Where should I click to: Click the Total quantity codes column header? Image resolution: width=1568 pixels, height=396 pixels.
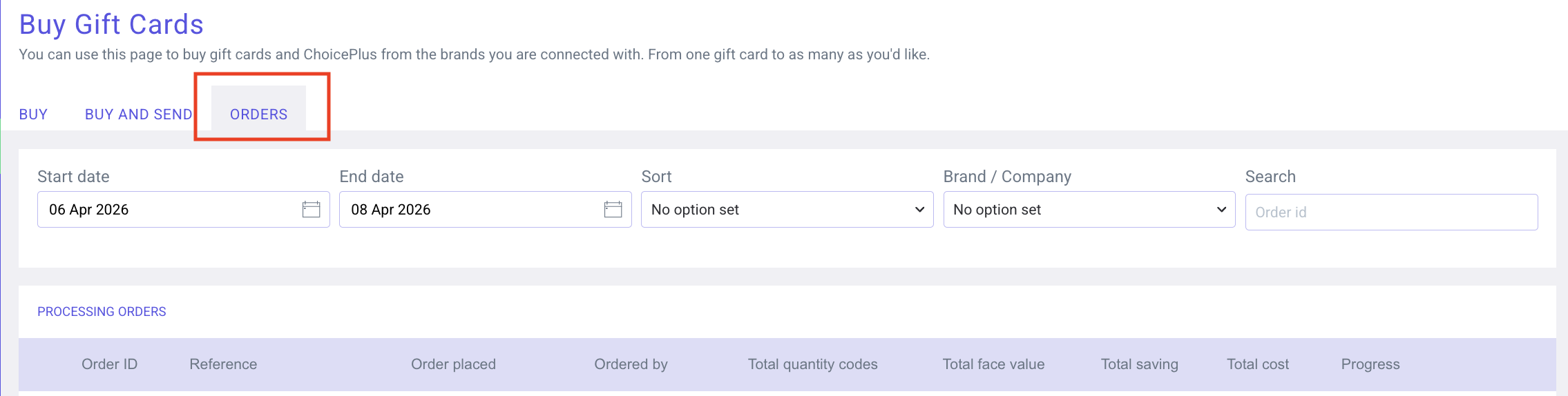[812, 364]
